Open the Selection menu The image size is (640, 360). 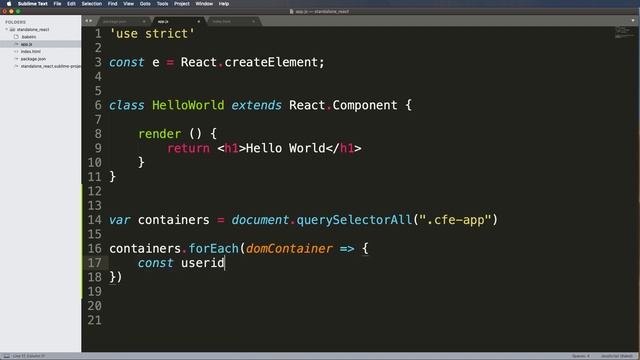tap(91, 4)
